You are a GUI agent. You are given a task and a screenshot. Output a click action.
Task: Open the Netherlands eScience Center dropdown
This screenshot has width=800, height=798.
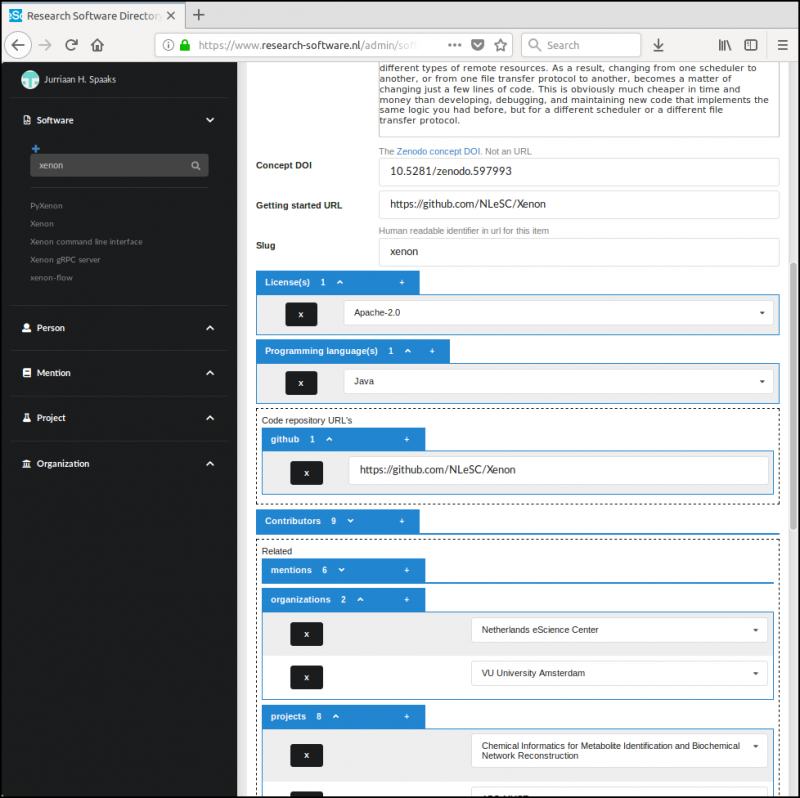[x=619, y=630]
